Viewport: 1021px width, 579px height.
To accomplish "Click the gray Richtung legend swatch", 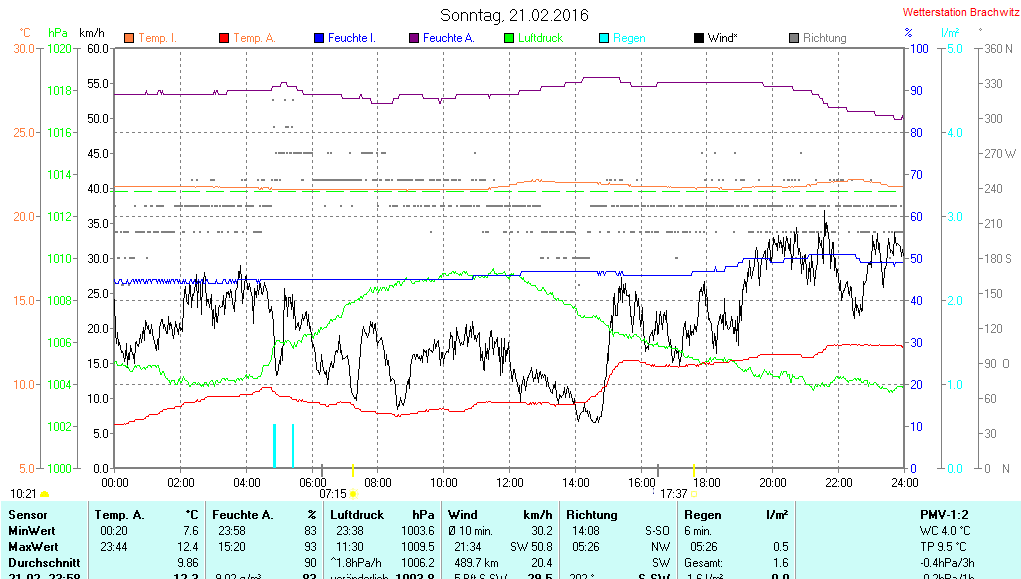I will pos(793,38).
